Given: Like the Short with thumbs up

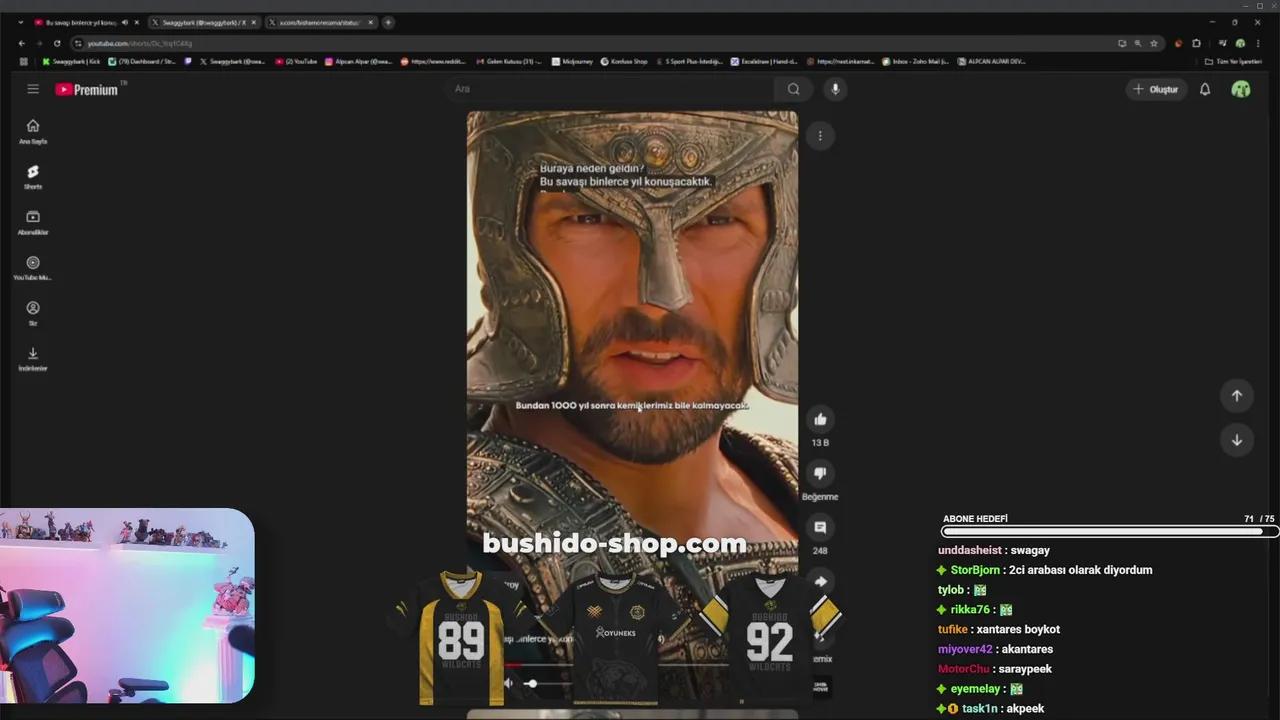Looking at the screenshot, I should tap(820, 419).
